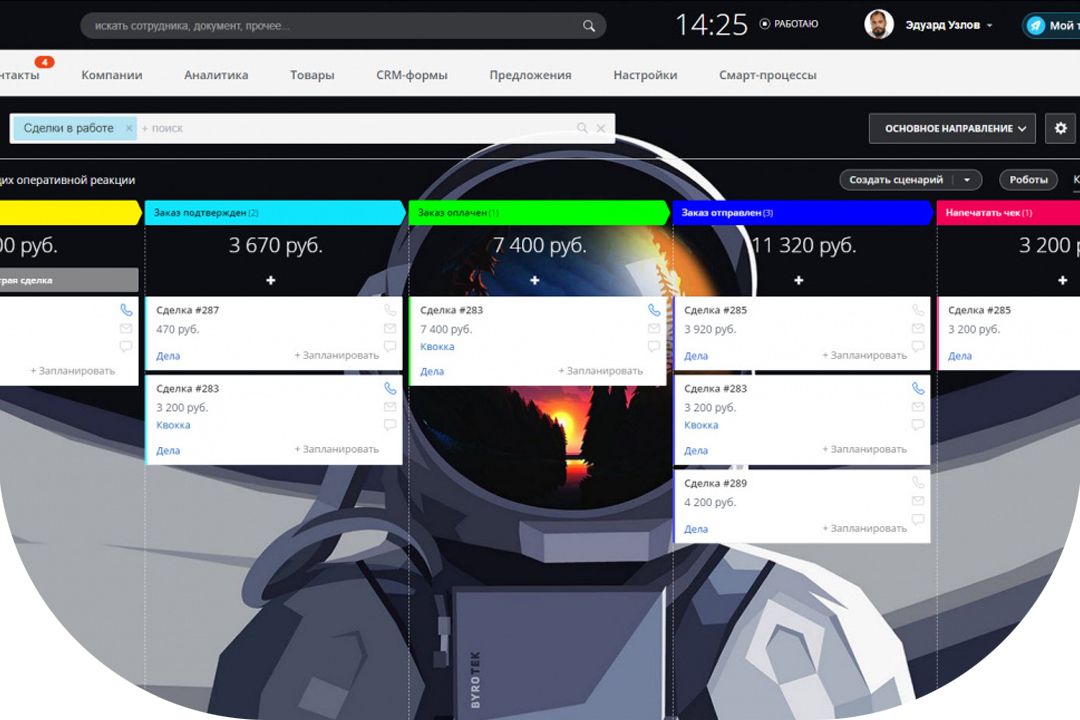Click the phone icon on deal #287 card
This screenshot has width=1080, height=720.
pyautogui.click(x=390, y=310)
